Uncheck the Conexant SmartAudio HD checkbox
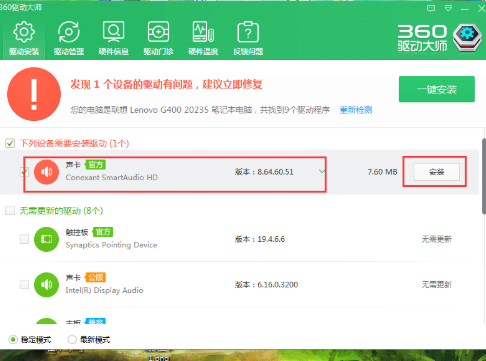The width and height of the screenshot is (486, 361). 24,172
